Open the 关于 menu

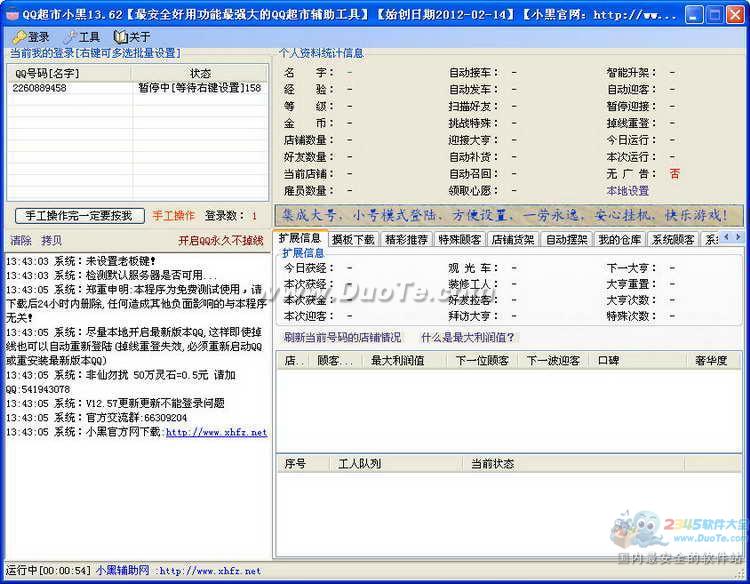132,37
